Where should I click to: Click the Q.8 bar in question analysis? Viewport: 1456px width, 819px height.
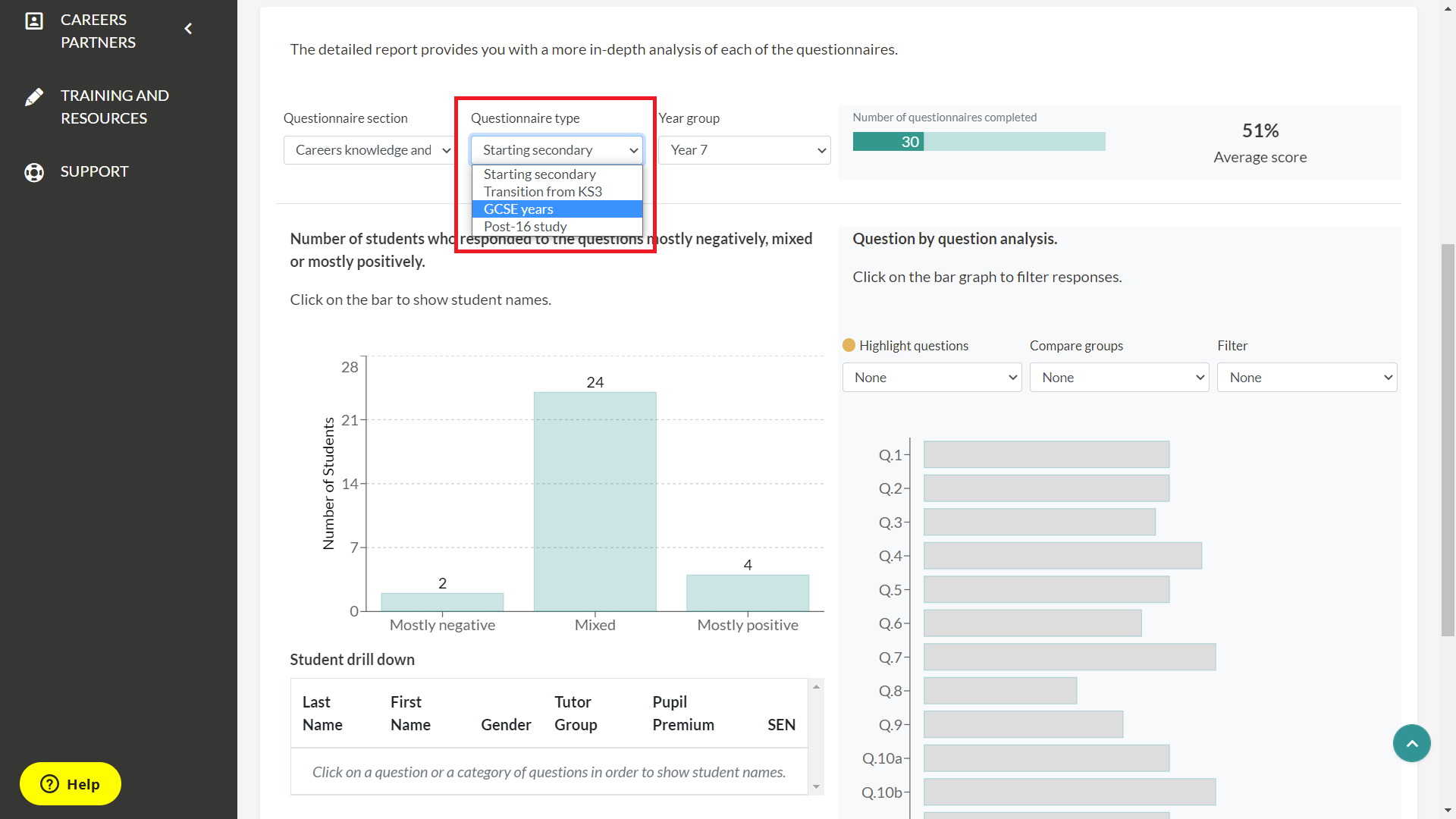pyautogui.click(x=1000, y=691)
